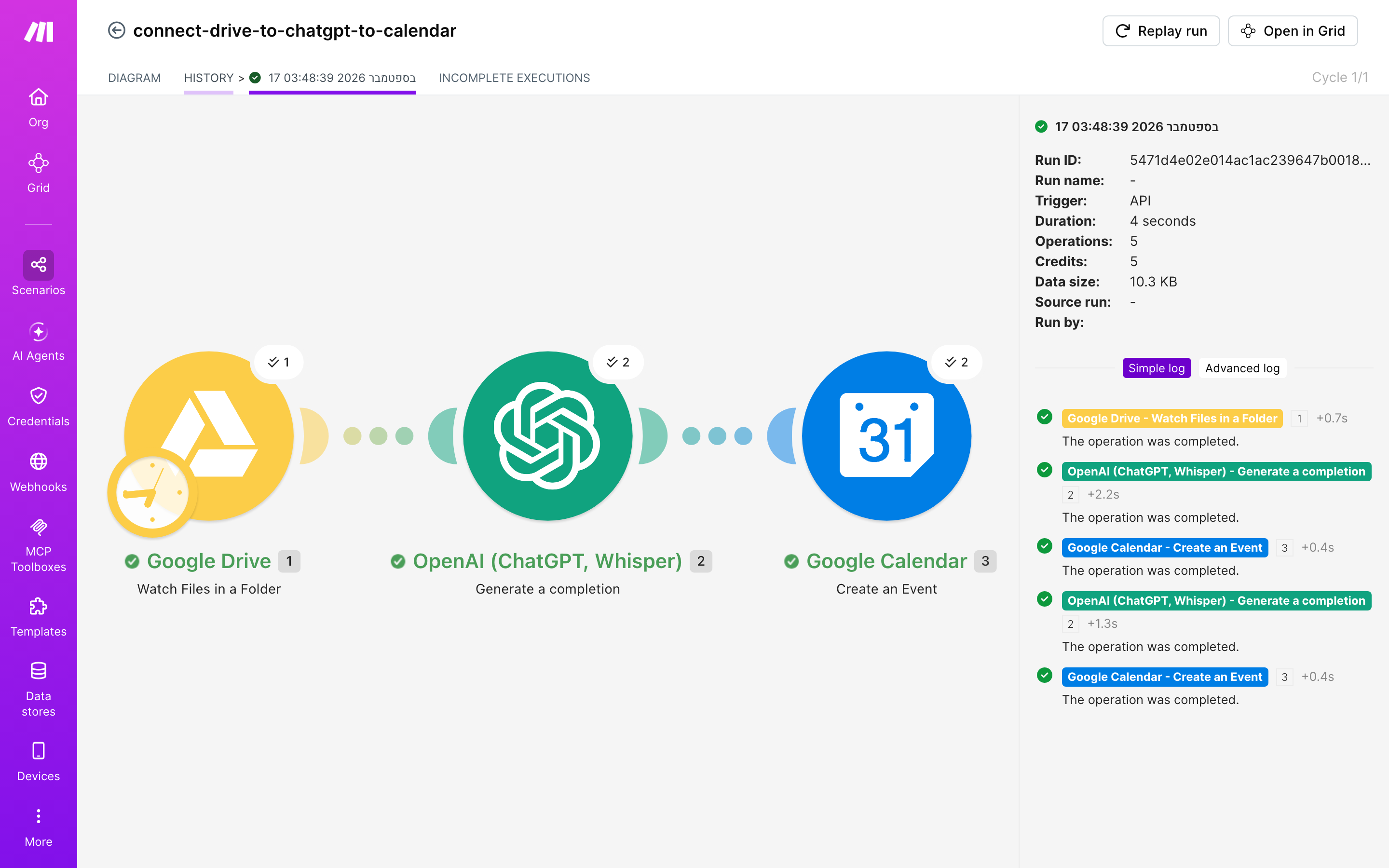The image size is (1389, 868).
Task: Open MCP Toolboxes
Action: [x=39, y=545]
